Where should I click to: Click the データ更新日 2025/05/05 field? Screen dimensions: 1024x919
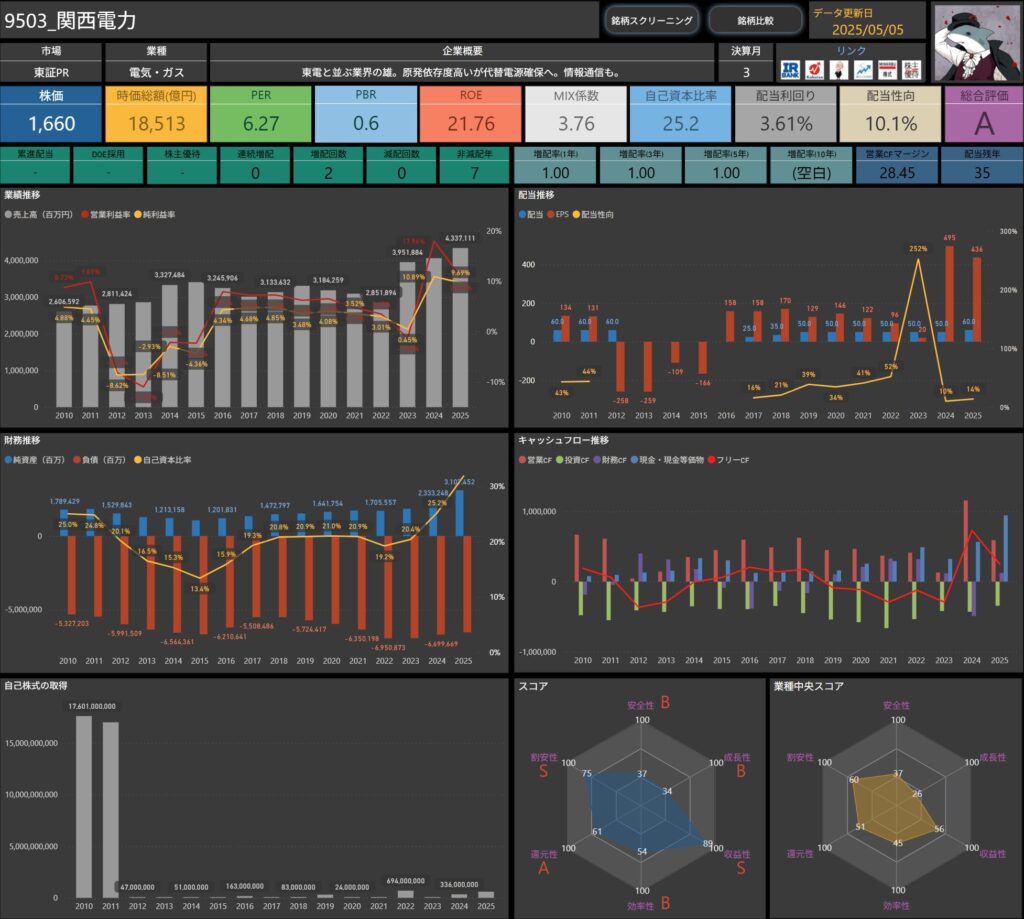point(867,22)
